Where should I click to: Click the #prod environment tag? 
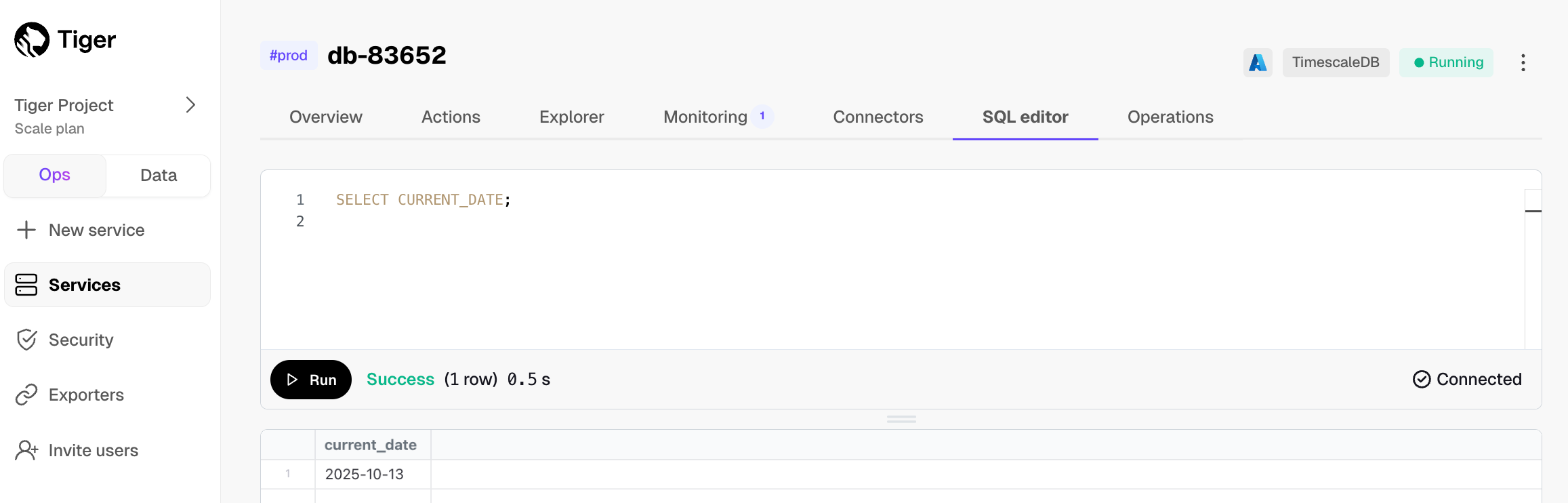point(289,56)
